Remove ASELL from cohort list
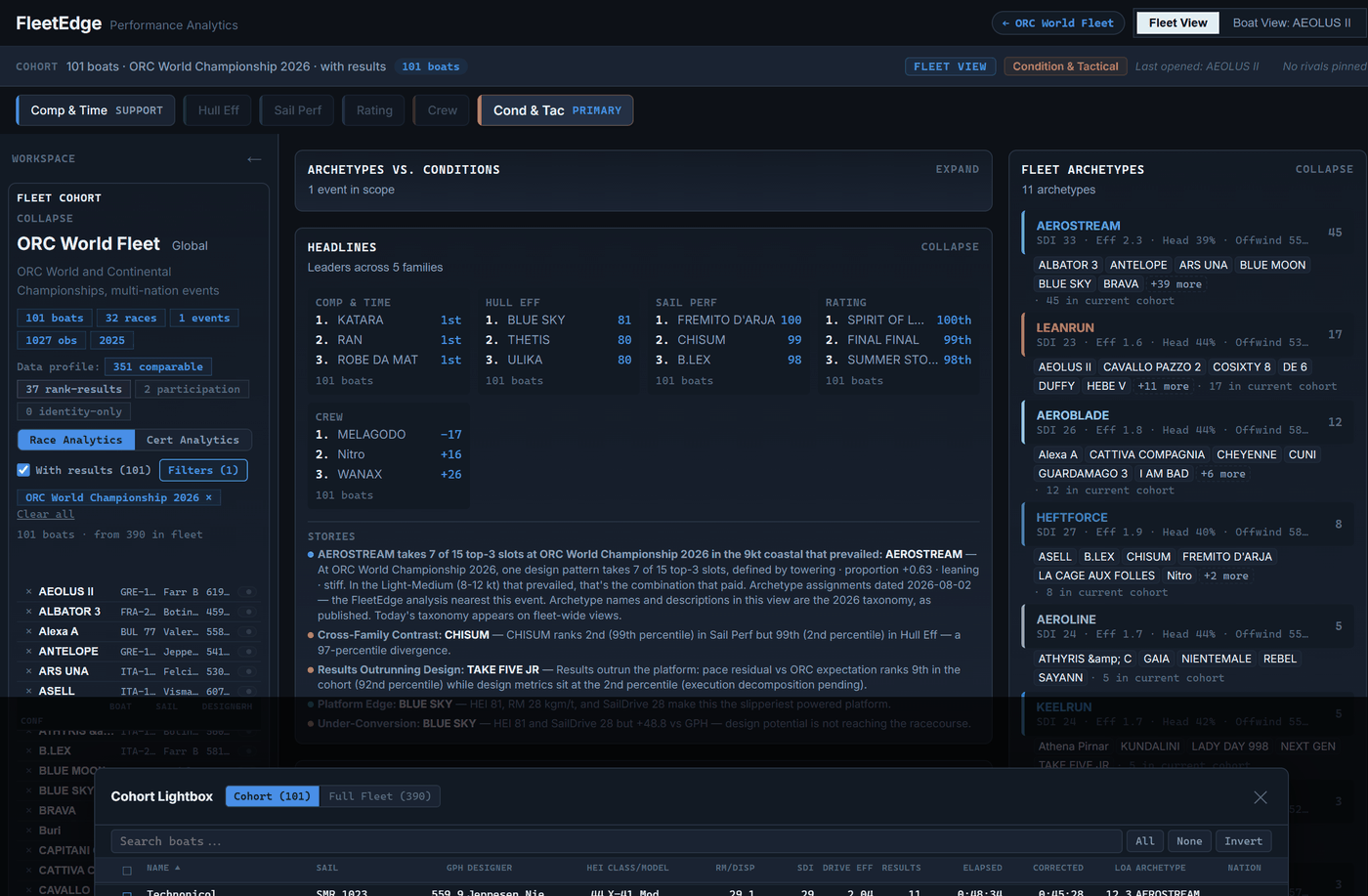 click(28, 691)
